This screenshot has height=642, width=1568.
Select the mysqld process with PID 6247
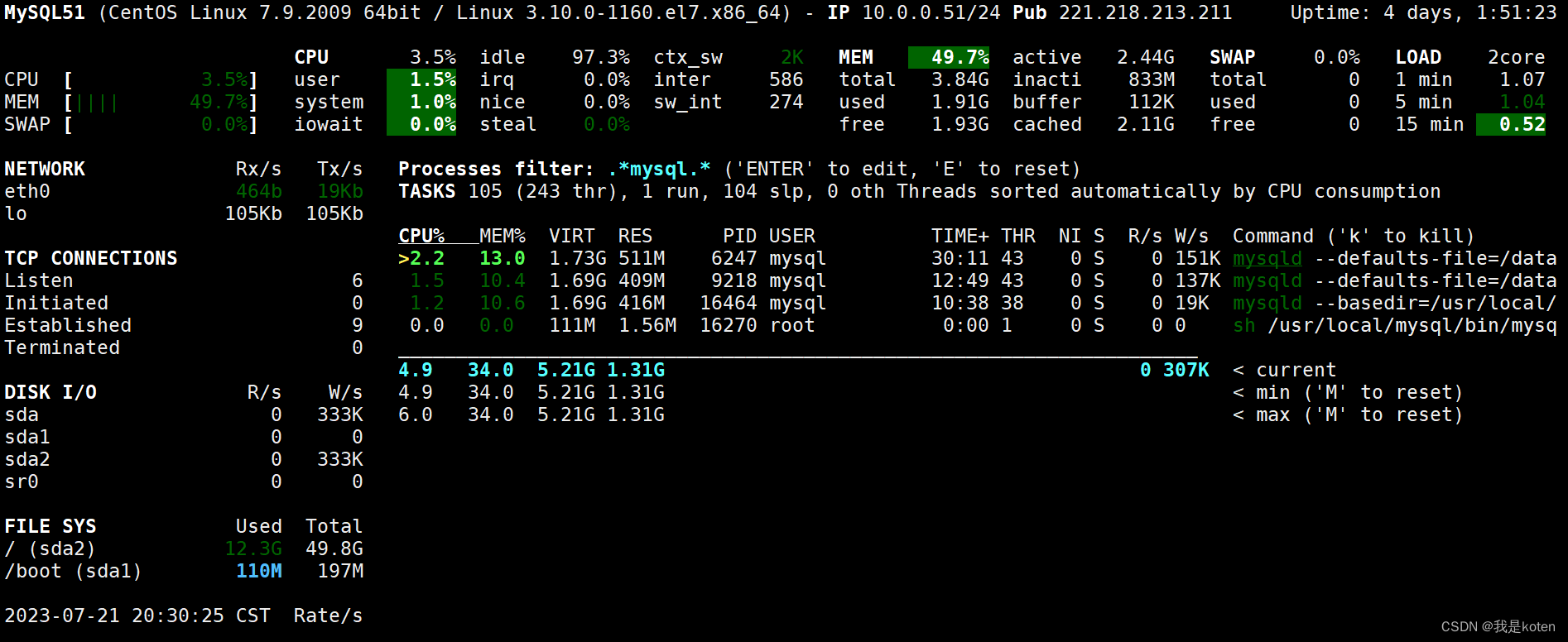(x=978, y=259)
